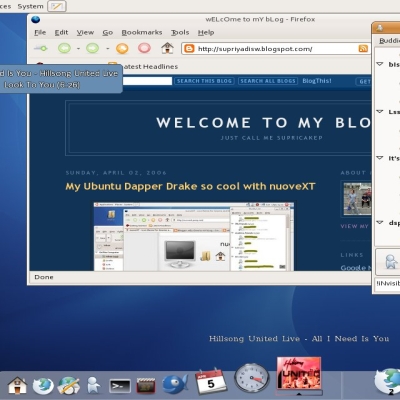Screen dimensions: 400x400
Task: Open the Tools menu in Firefox
Action: [x=180, y=32]
